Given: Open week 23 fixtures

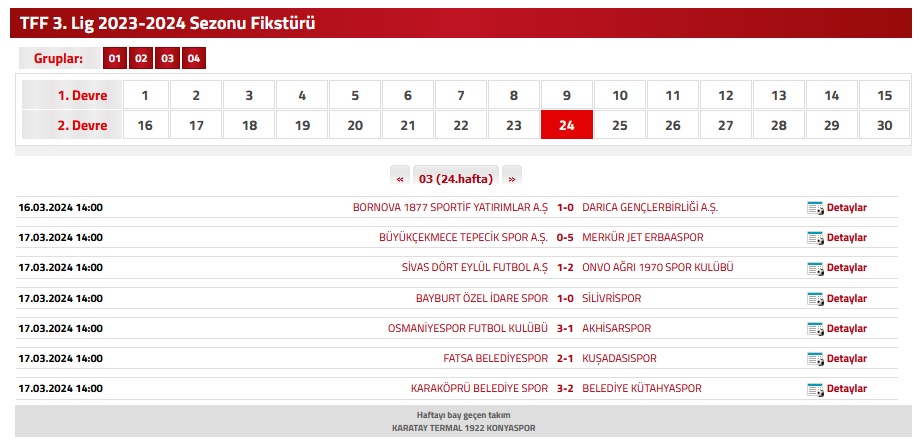Looking at the screenshot, I should (x=513, y=125).
